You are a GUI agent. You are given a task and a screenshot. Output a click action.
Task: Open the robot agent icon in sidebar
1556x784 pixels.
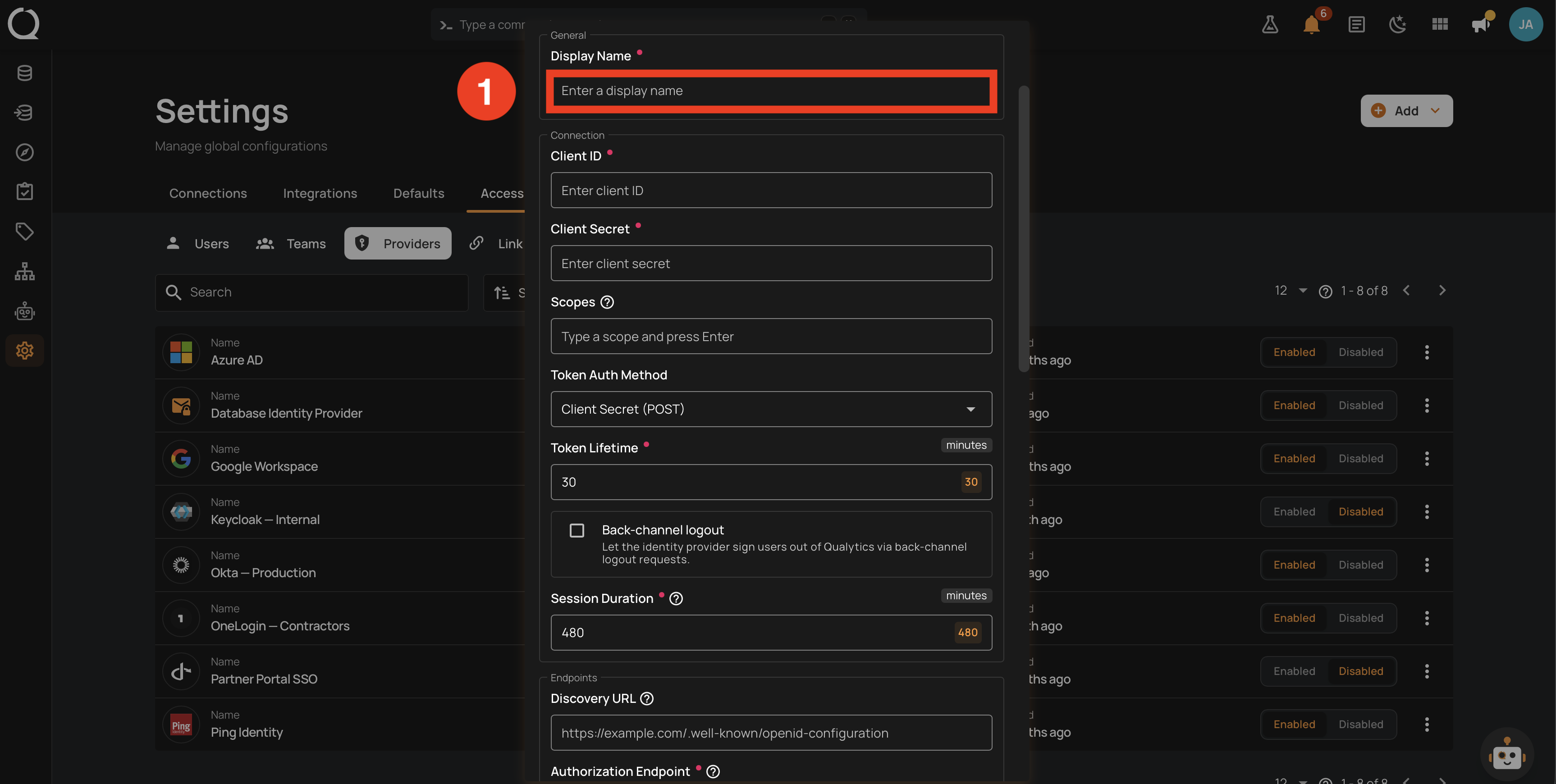(25, 311)
